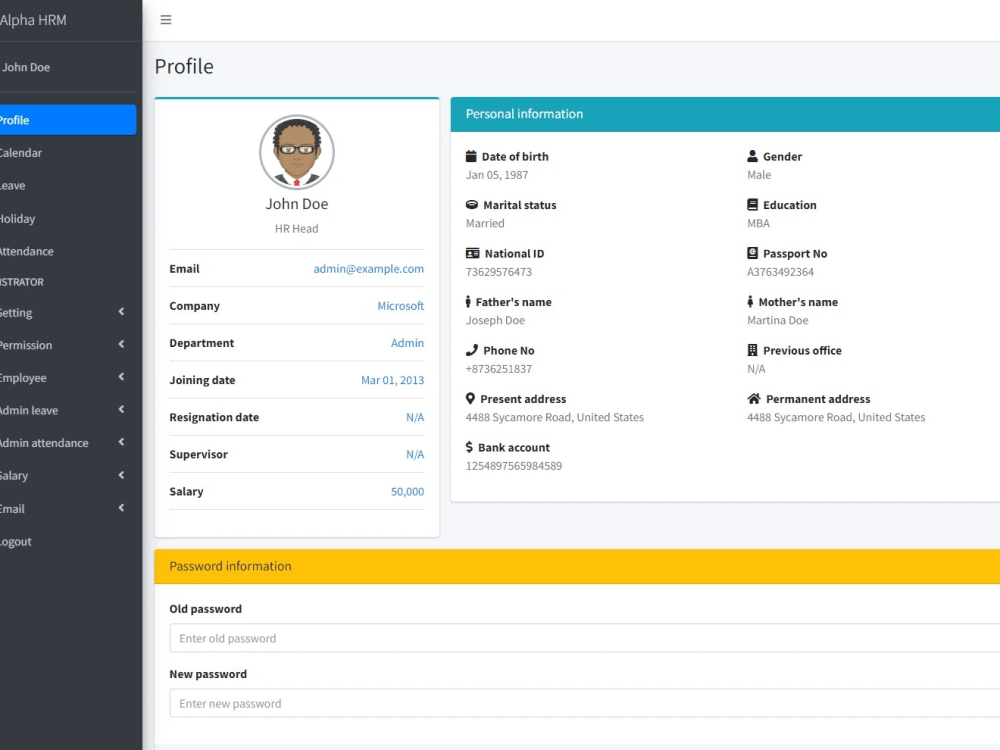This screenshot has height=750, width=1000.
Task: Click the Joseph Doe father's name value
Action: [496, 320]
